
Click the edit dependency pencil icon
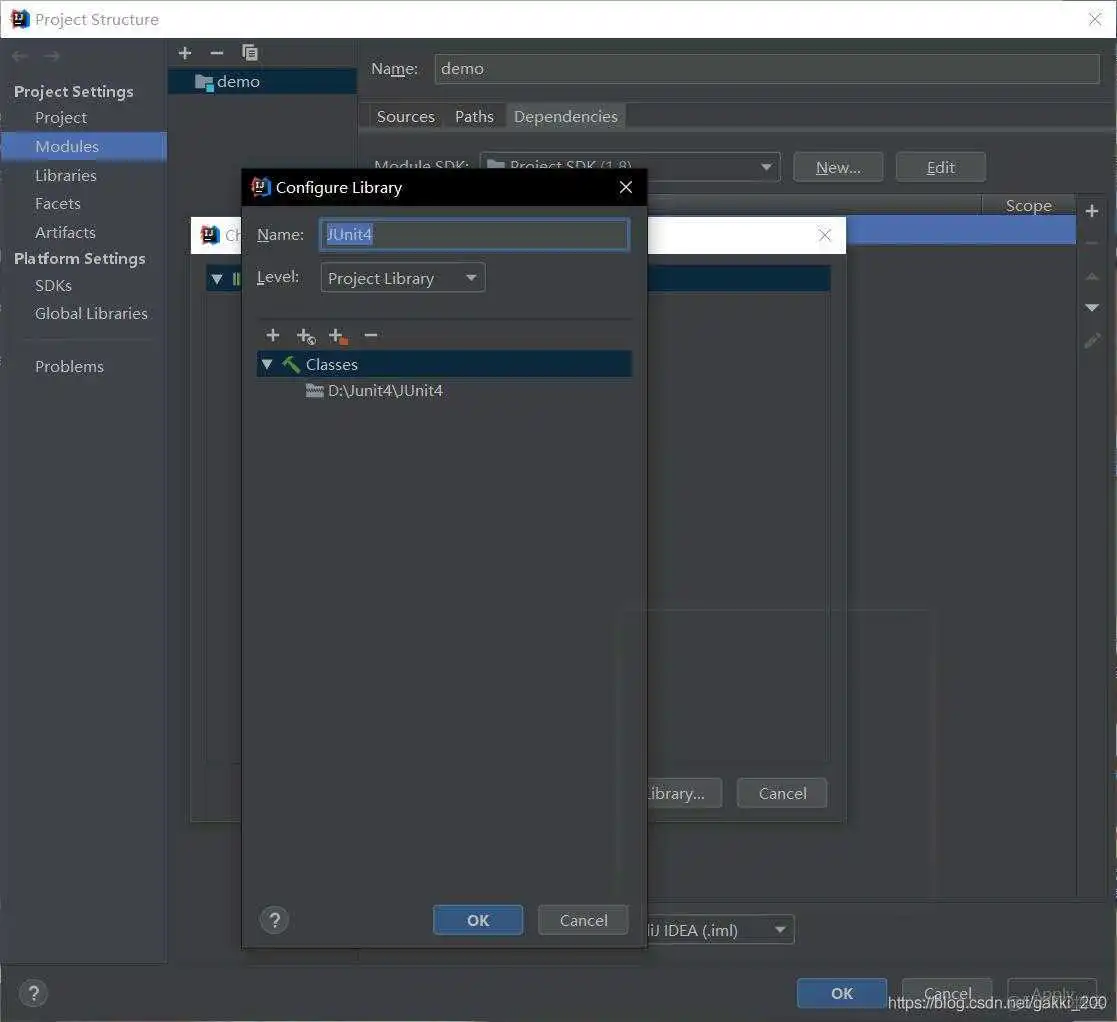tap(1092, 340)
